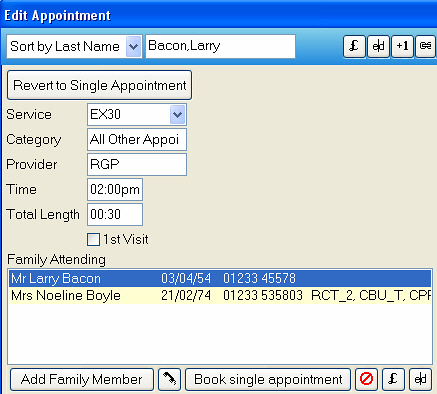Image resolution: width=437 pixels, height=394 pixels.
Task: Click the Provider field showing RGP
Action: (x=137, y=164)
